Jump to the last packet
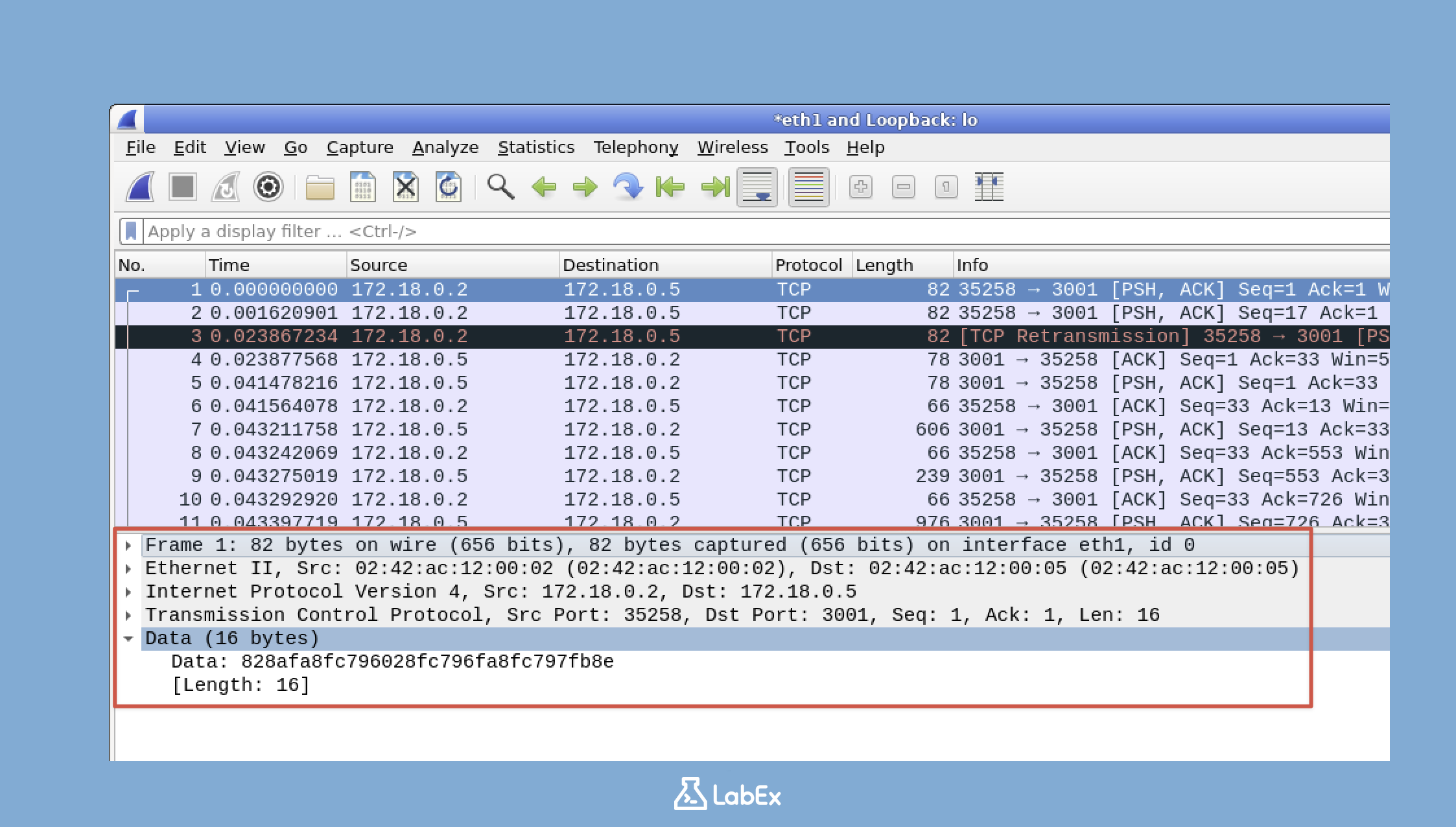This screenshot has height=827, width=1456. point(714,187)
